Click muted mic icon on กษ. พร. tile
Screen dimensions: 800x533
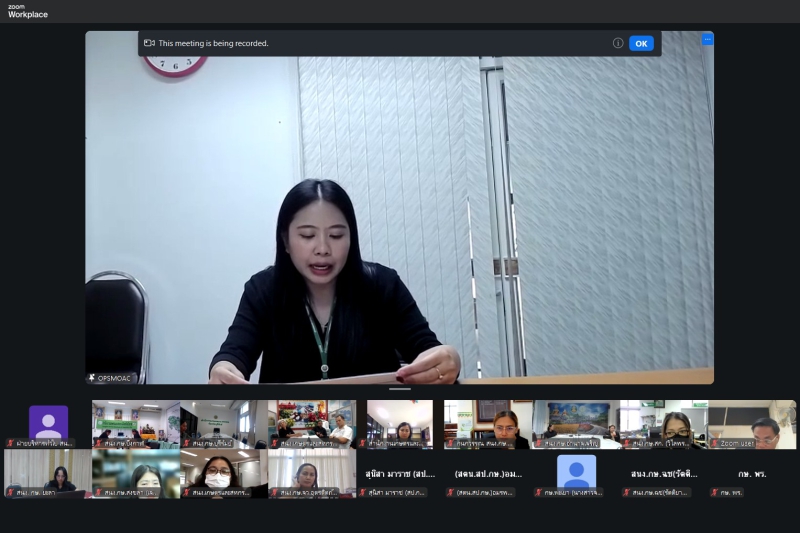[714, 492]
